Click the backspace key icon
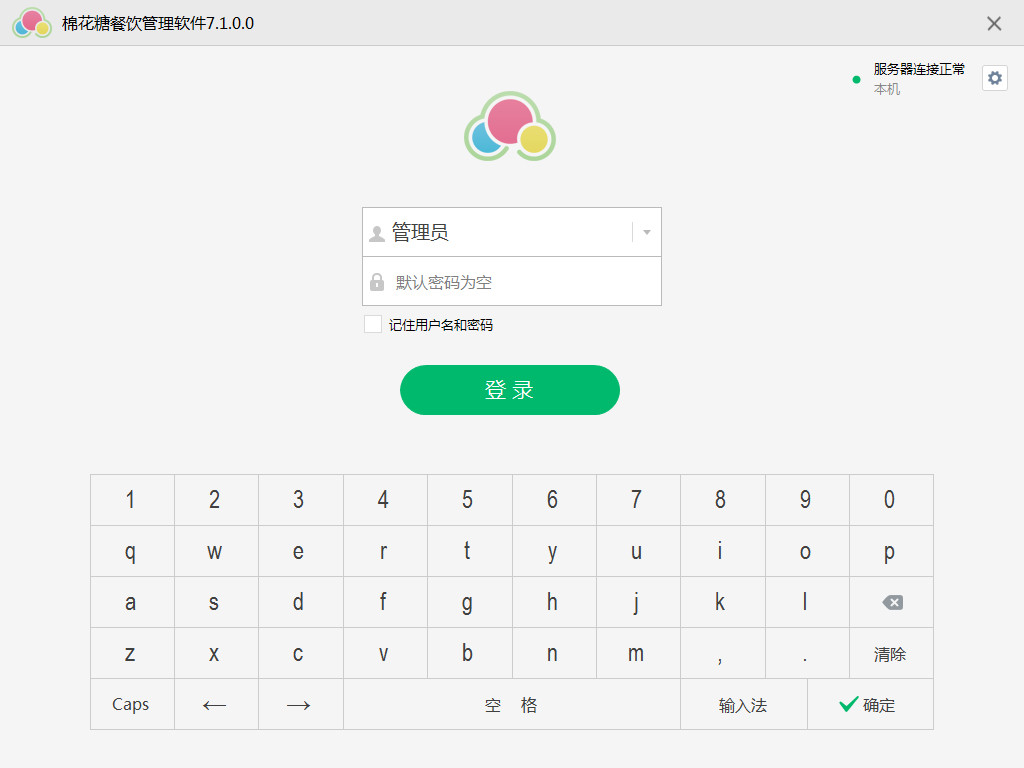The image size is (1024, 768). pyautogui.click(x=891, y=602)
